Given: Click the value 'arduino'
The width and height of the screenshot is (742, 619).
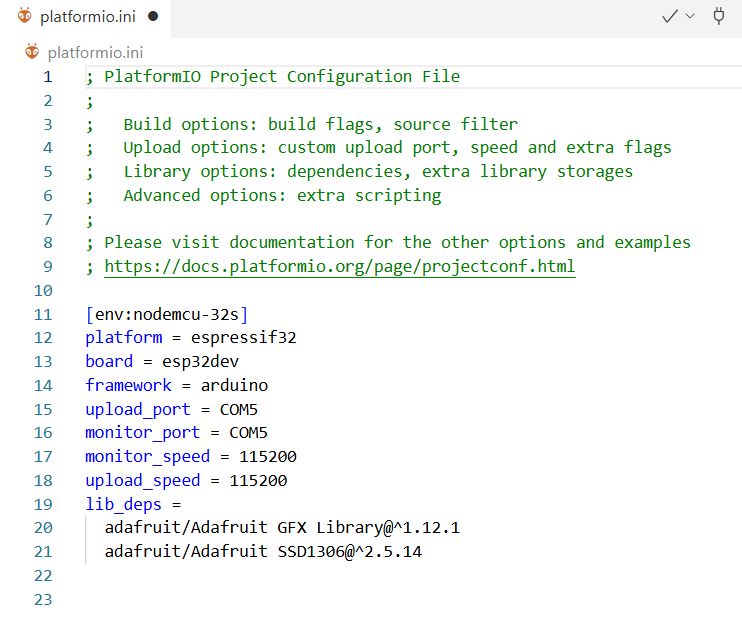Looking at the screenshot, I should click(x=234, y=386).
